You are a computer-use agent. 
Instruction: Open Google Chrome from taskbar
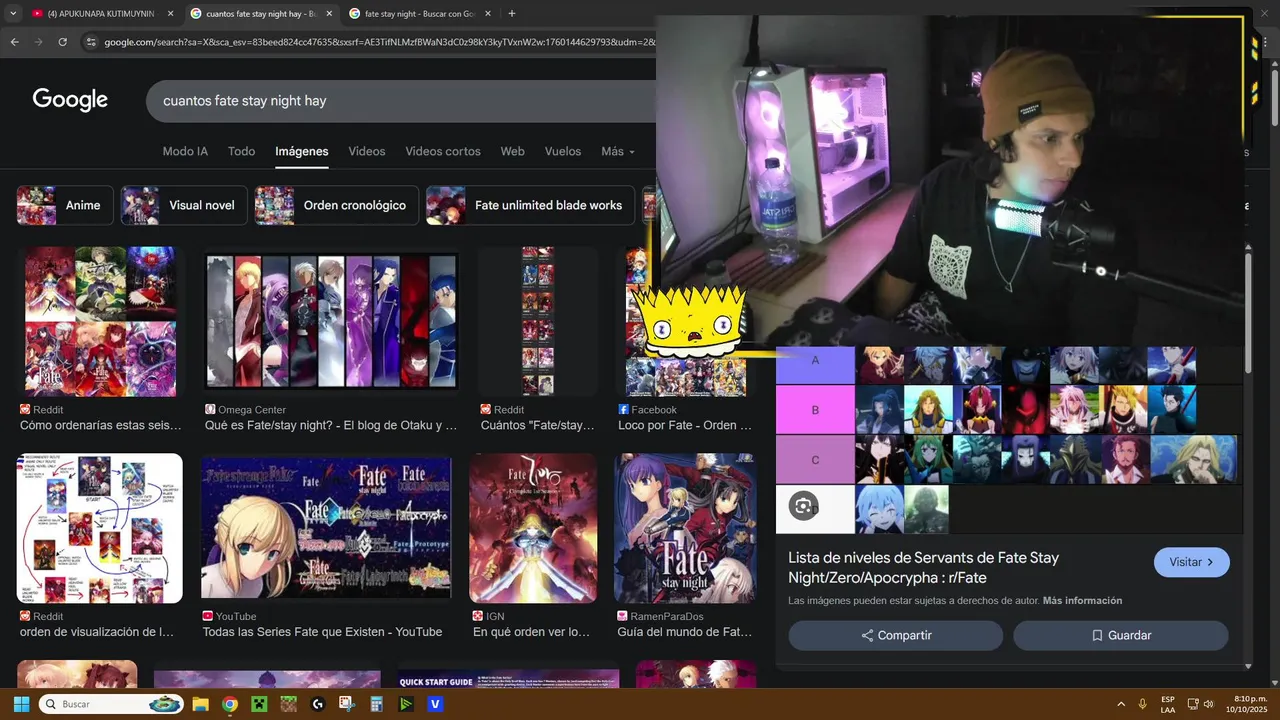[230, 704]
